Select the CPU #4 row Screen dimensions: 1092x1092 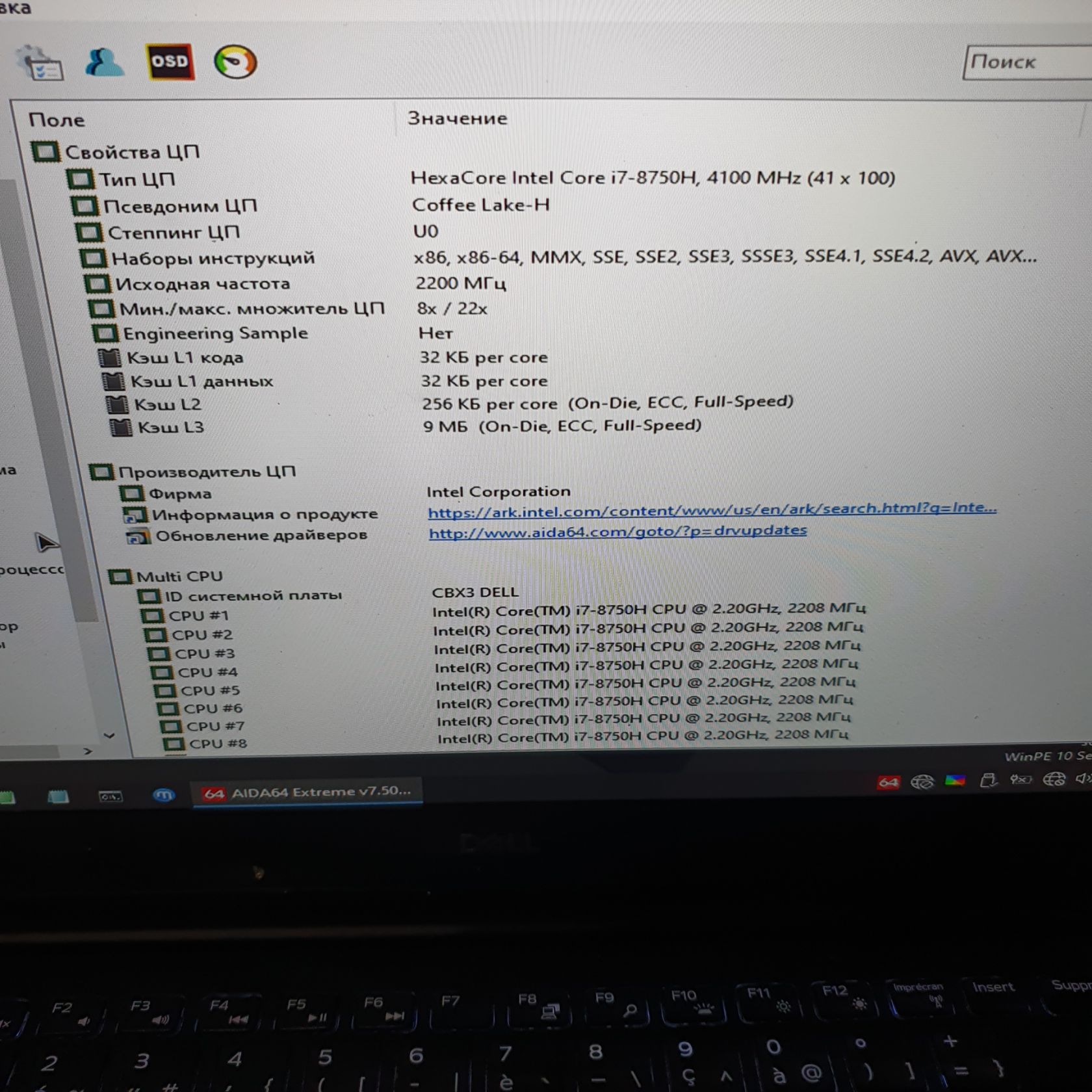[x=504, y=668]
